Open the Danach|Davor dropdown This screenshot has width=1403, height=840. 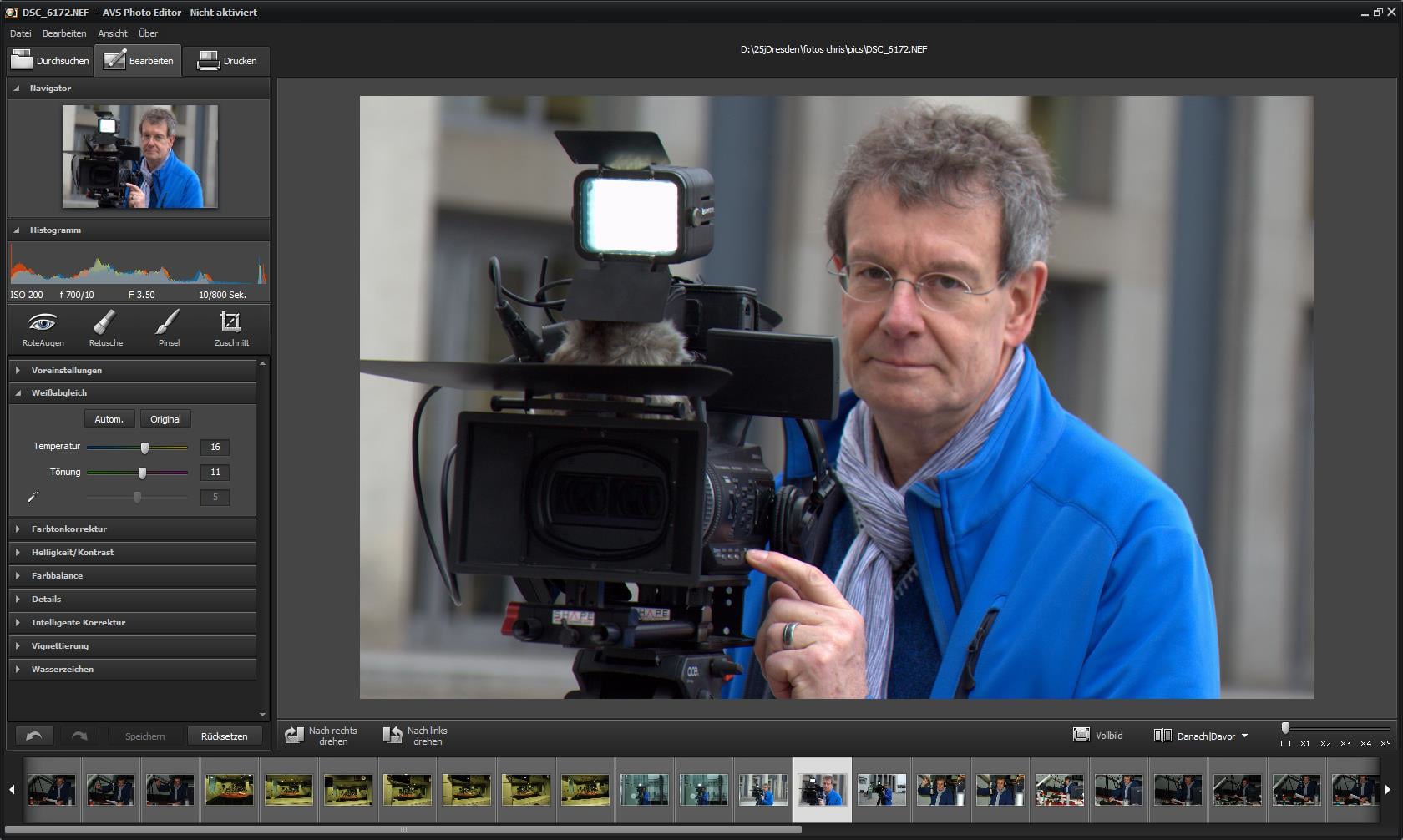pyautogui.click(x=1244, y=736)
